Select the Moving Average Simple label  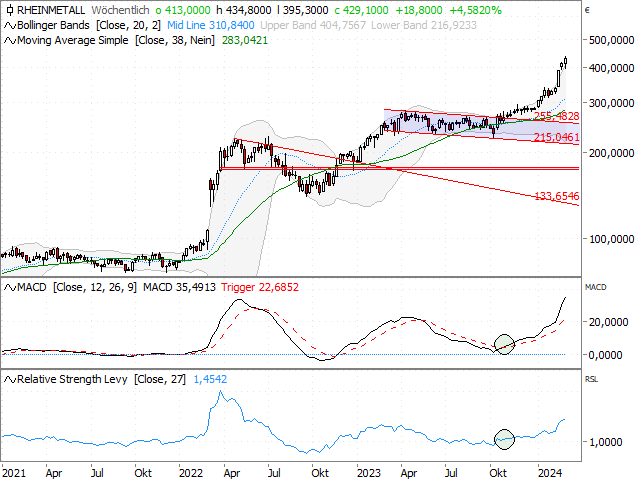click(73, 40)
